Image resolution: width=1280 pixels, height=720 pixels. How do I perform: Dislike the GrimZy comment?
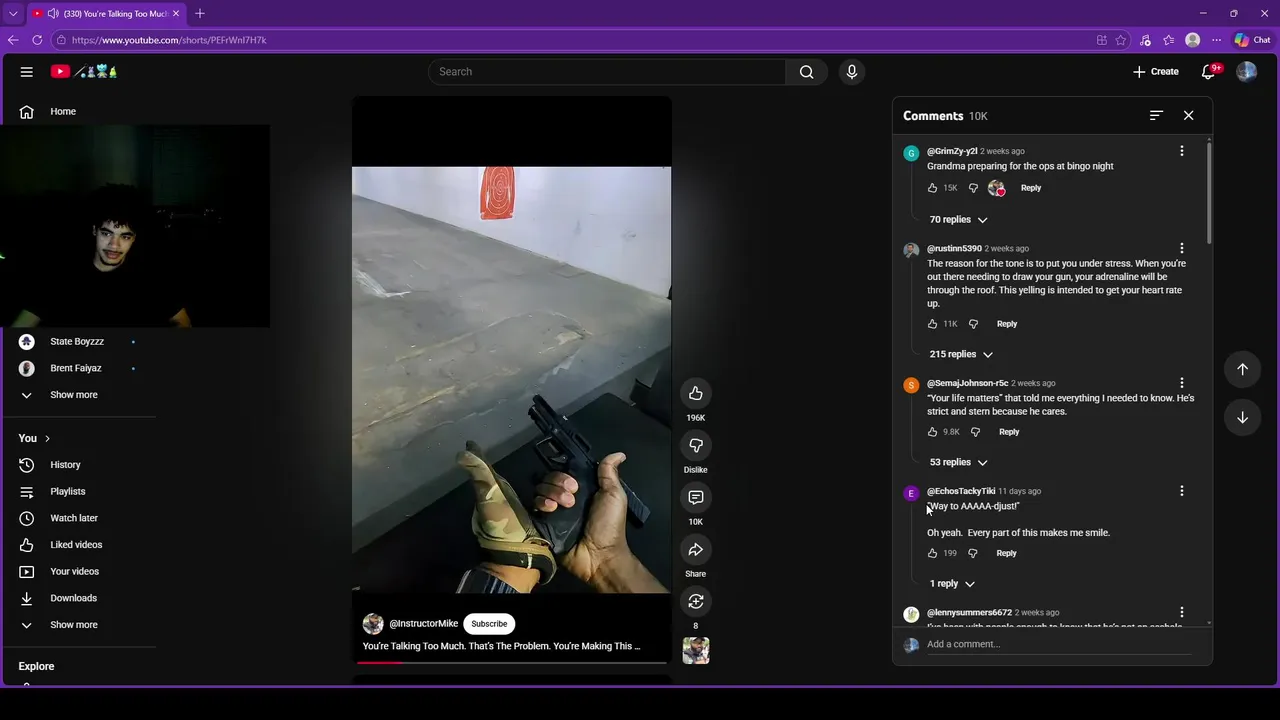[x=973, y=188]
